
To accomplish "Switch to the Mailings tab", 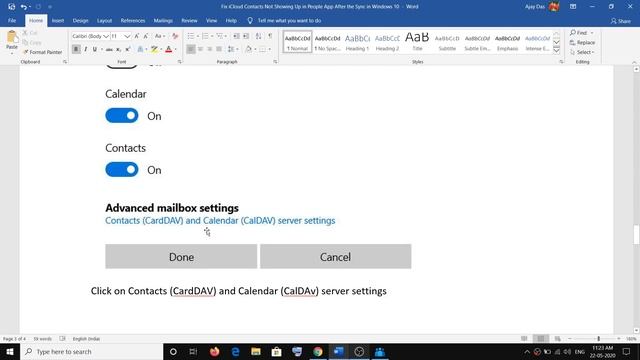I will point(163,20).
